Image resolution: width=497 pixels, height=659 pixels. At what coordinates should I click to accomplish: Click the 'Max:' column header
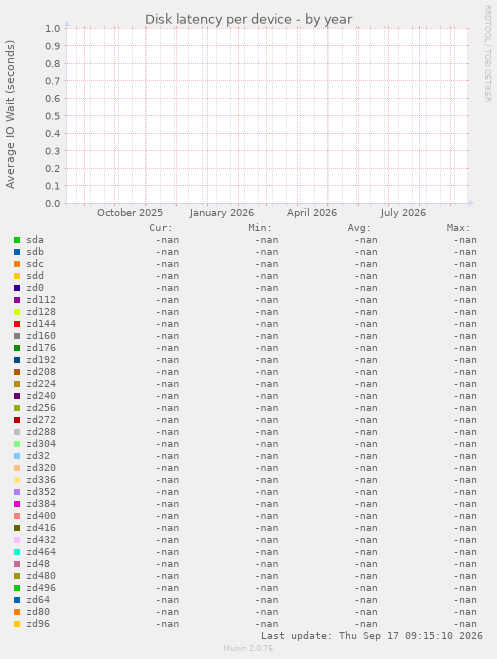(458, 228)
